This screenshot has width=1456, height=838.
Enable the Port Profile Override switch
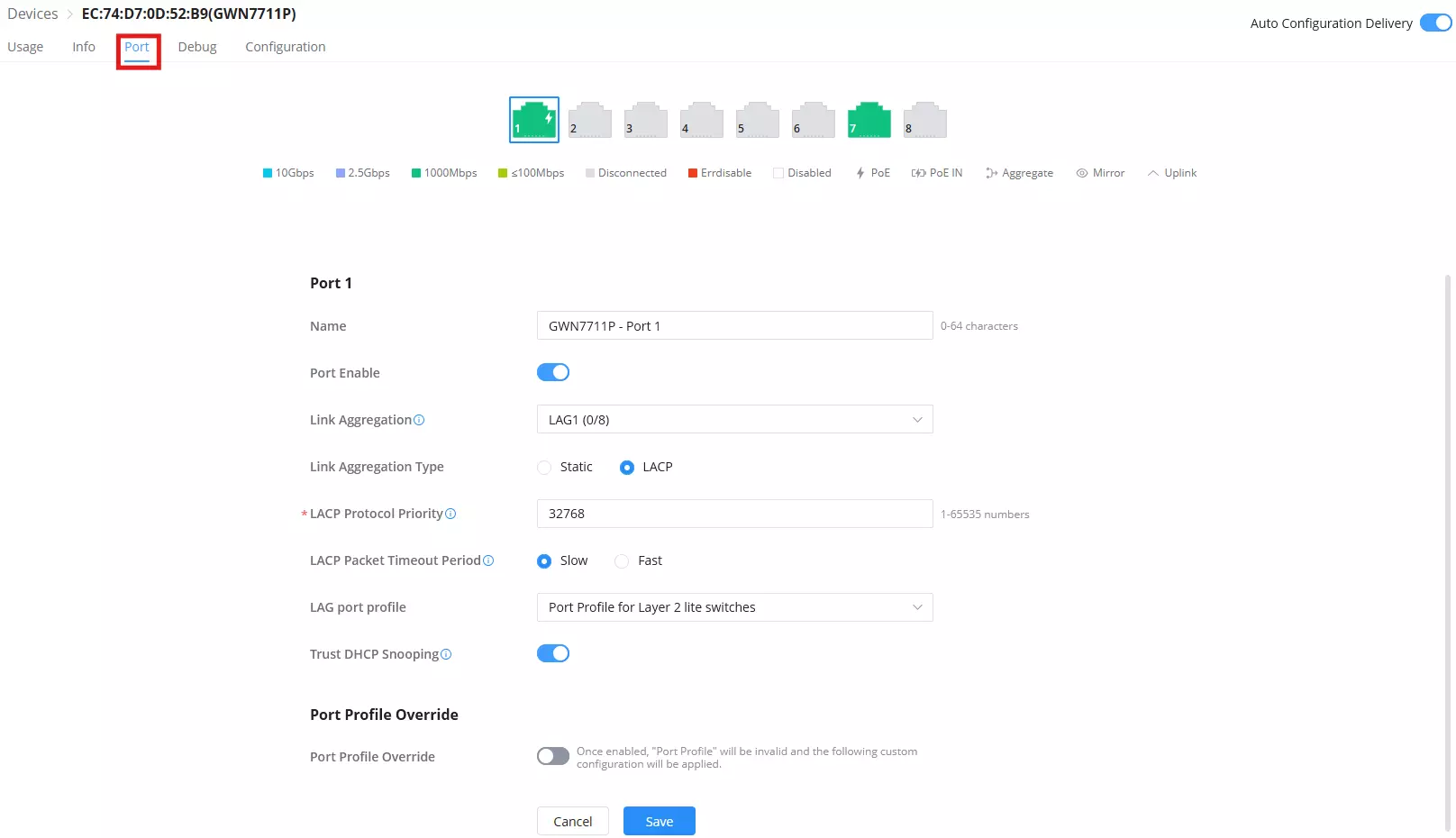coord(553,756)
